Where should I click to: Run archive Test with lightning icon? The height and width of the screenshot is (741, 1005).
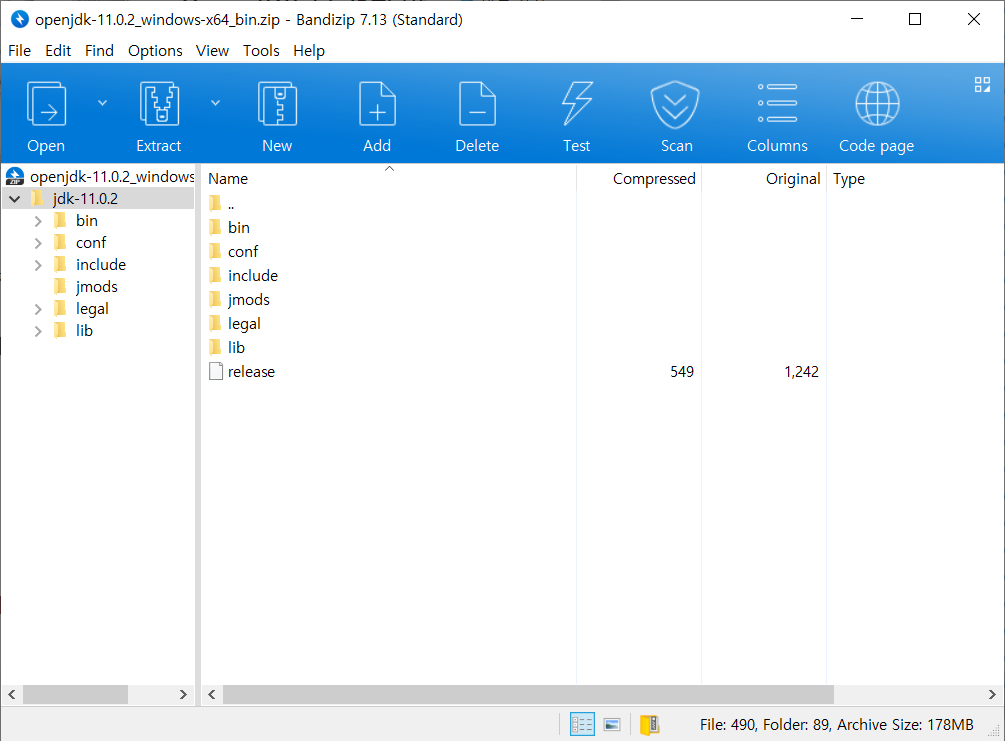(577, 104)
